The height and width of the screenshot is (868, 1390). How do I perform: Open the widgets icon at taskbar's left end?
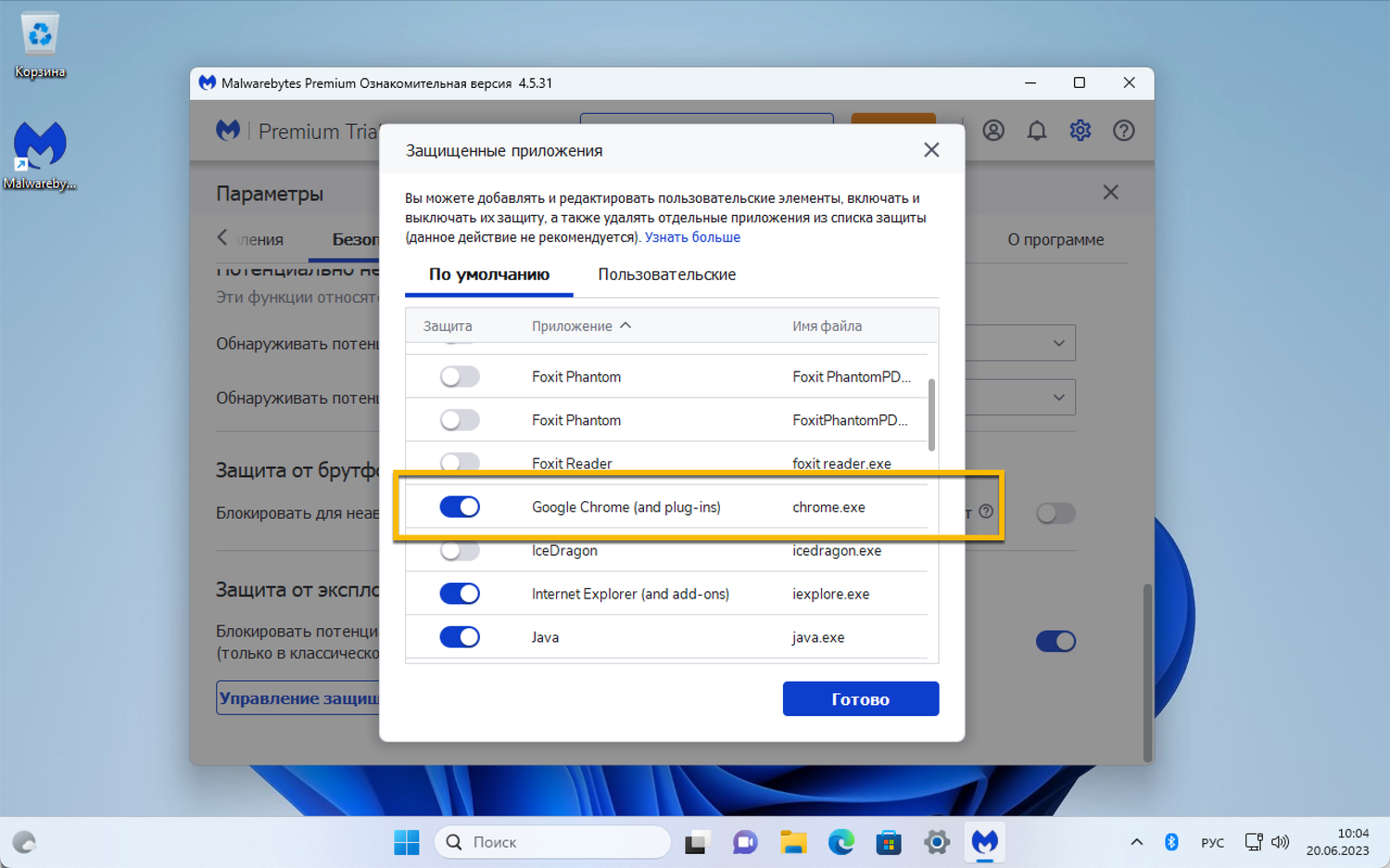24,842
